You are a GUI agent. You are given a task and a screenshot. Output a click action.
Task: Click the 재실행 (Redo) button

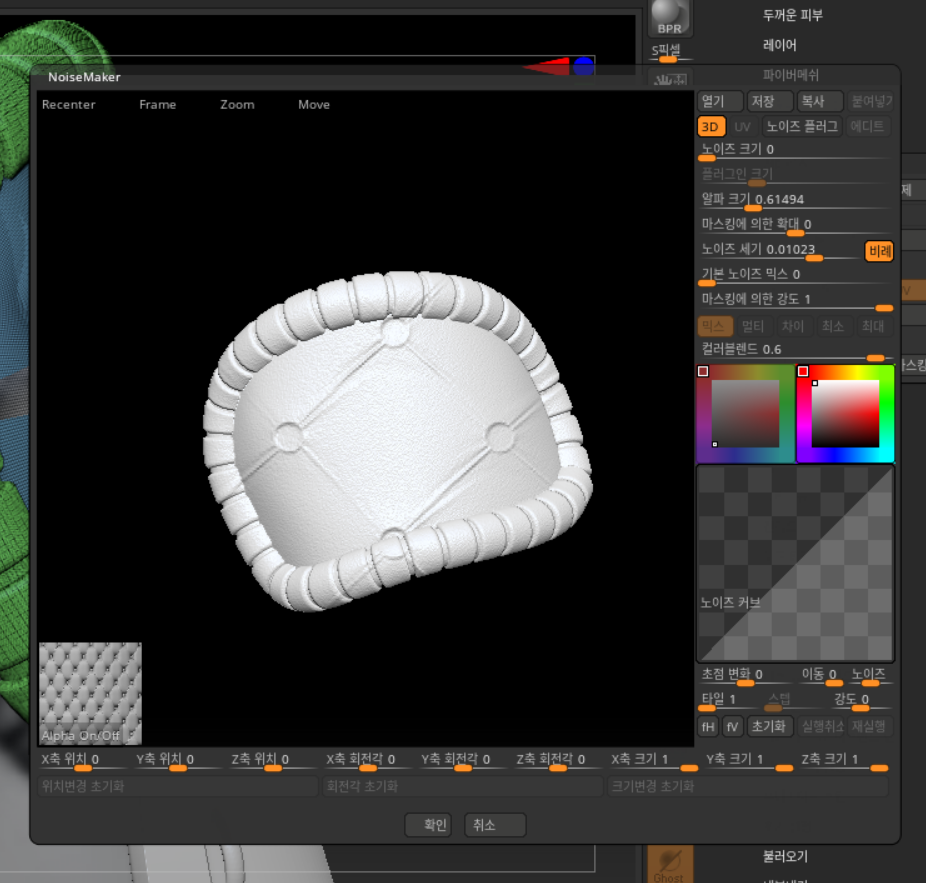[x=869, y=726]
